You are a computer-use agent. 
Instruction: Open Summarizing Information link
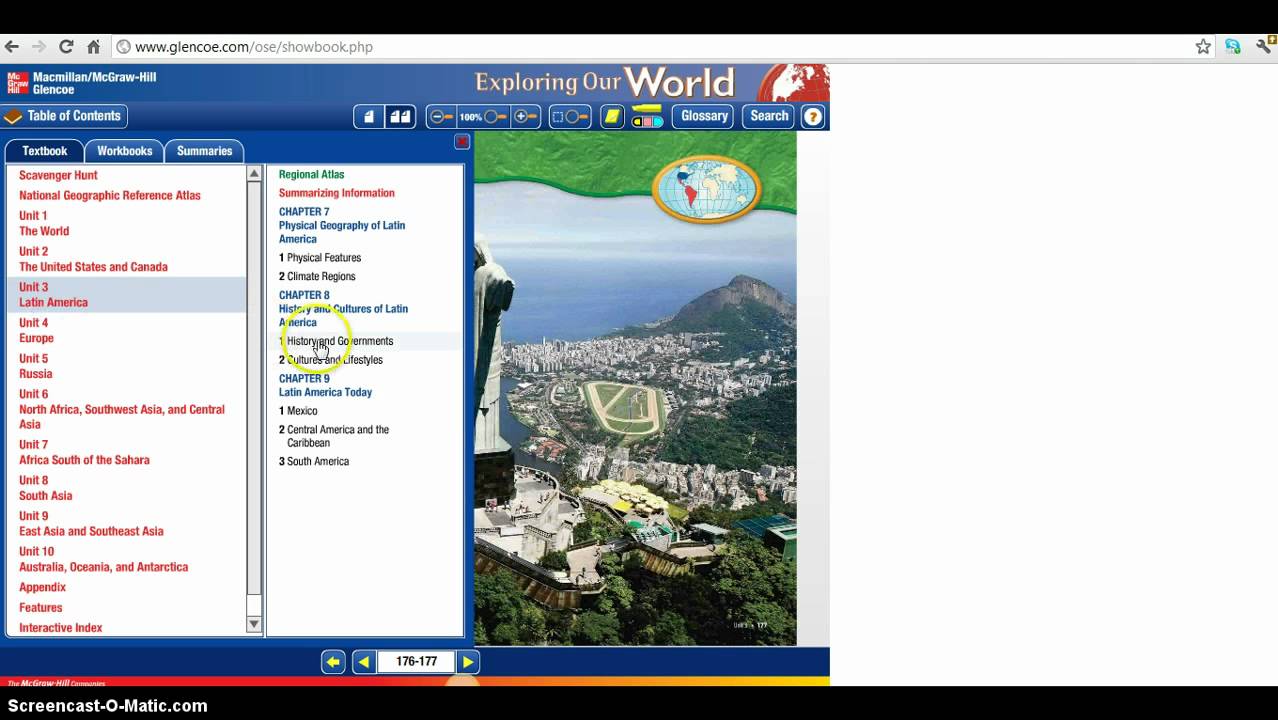[x=336, y=193]
